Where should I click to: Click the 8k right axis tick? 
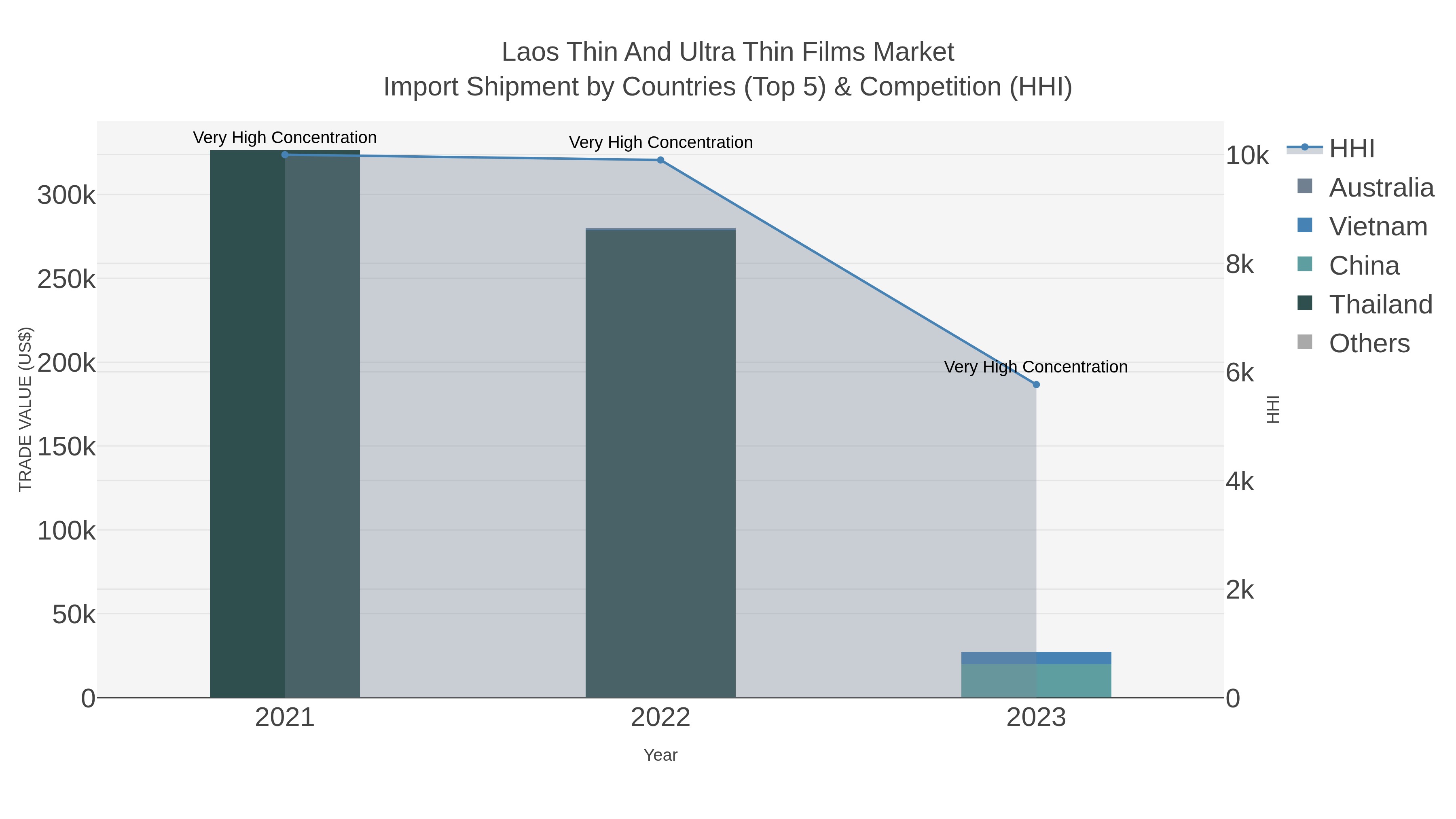[x=1240, y=264]
